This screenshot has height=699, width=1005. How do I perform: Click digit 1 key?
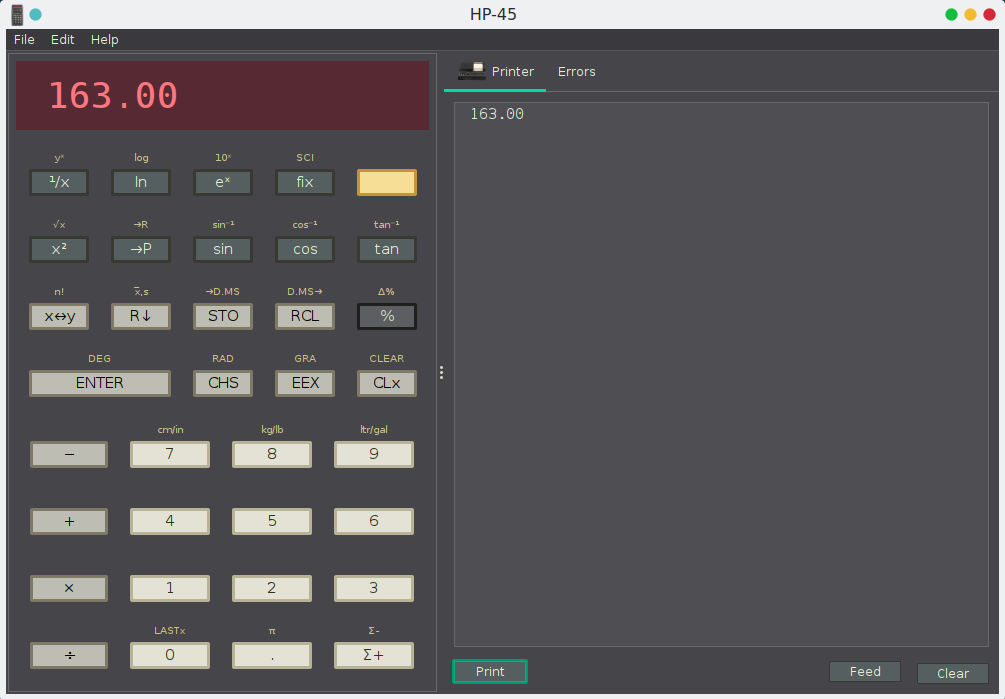pyautogui.click(x=170, y=588)
